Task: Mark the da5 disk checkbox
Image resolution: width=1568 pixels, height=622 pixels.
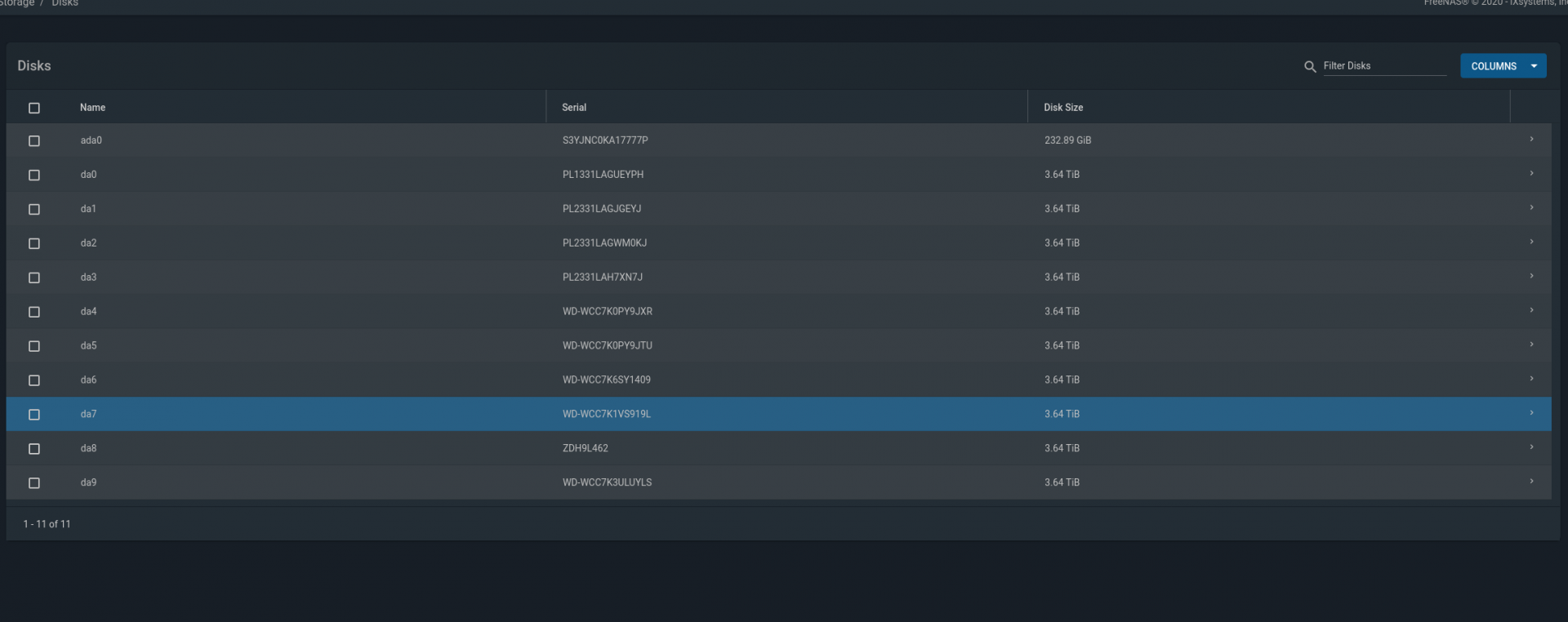Action: pyautogui.click(x=34, y=347)
